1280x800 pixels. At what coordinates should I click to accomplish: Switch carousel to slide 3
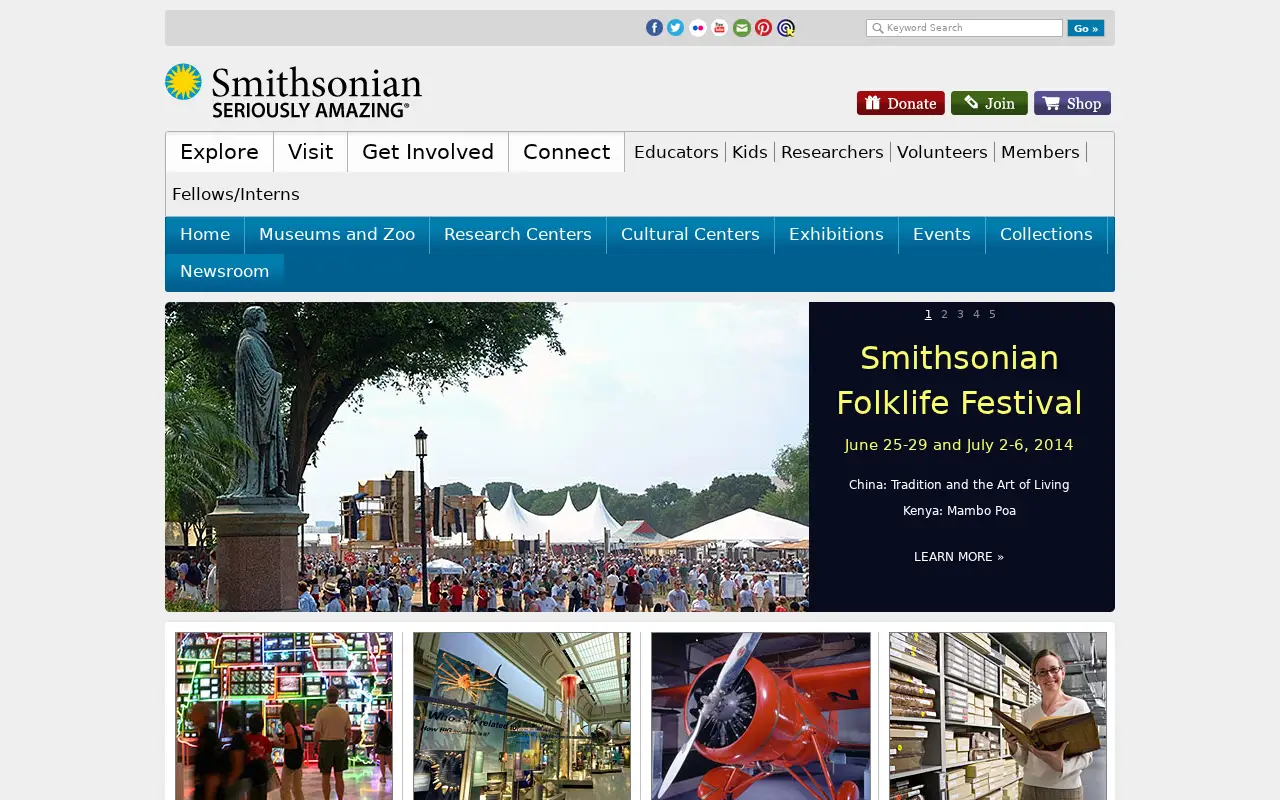coord(960,314)
